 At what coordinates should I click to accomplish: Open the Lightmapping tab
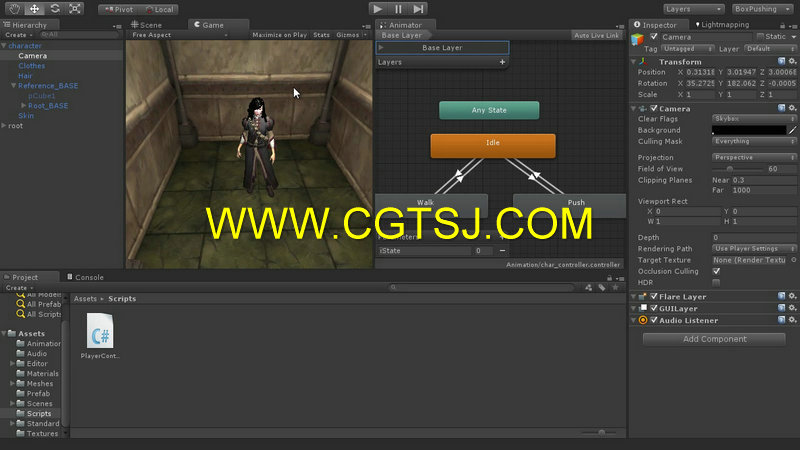[722, 24]
